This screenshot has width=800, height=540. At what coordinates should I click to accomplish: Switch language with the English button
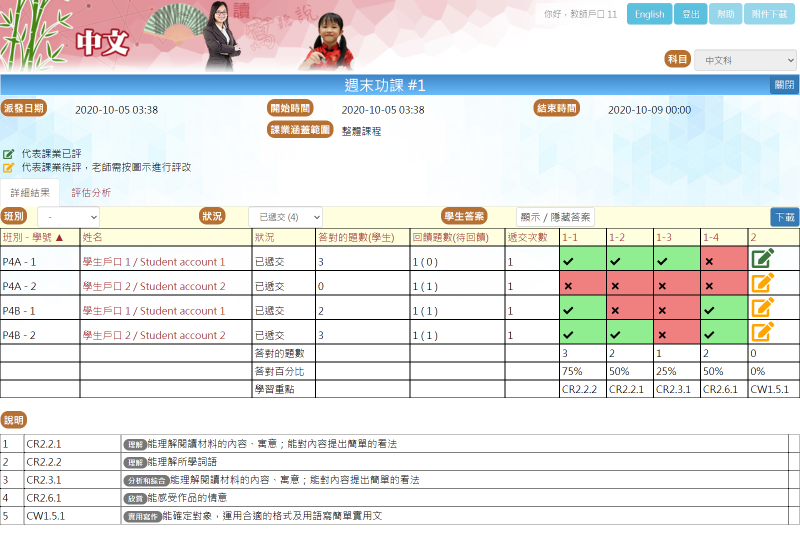[649, 14]
